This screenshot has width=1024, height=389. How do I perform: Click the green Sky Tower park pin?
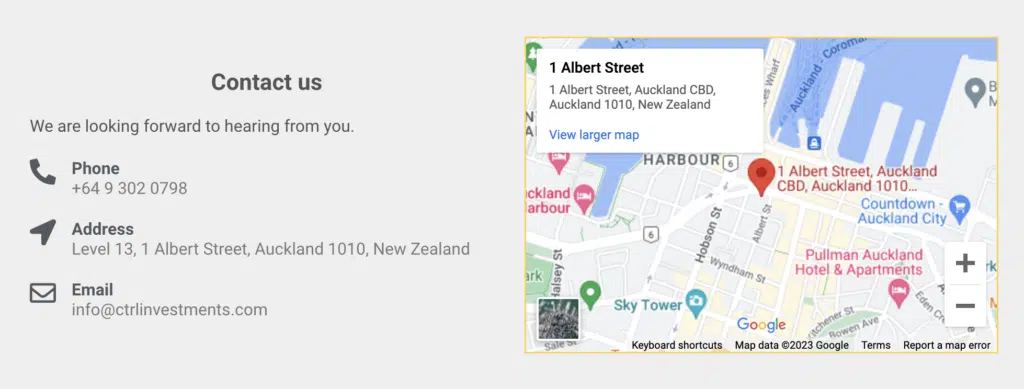(x=590, y=294)
